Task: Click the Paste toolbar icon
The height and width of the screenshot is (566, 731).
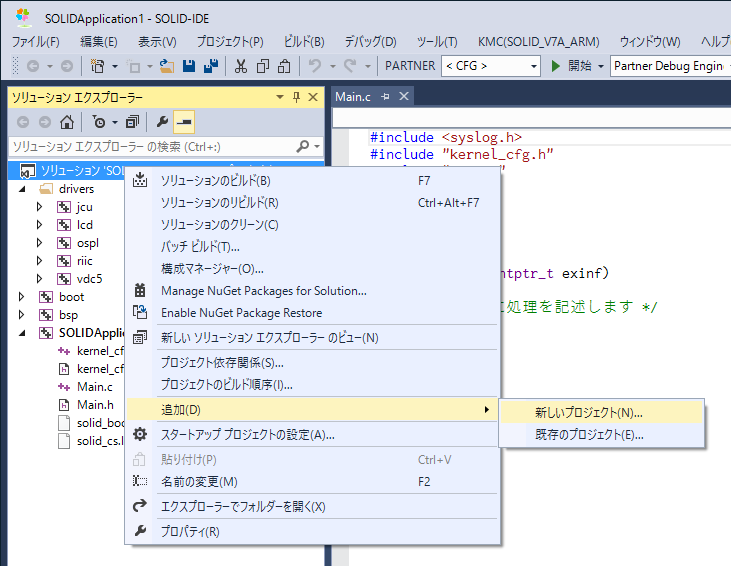Action: (x=284, y=66)
